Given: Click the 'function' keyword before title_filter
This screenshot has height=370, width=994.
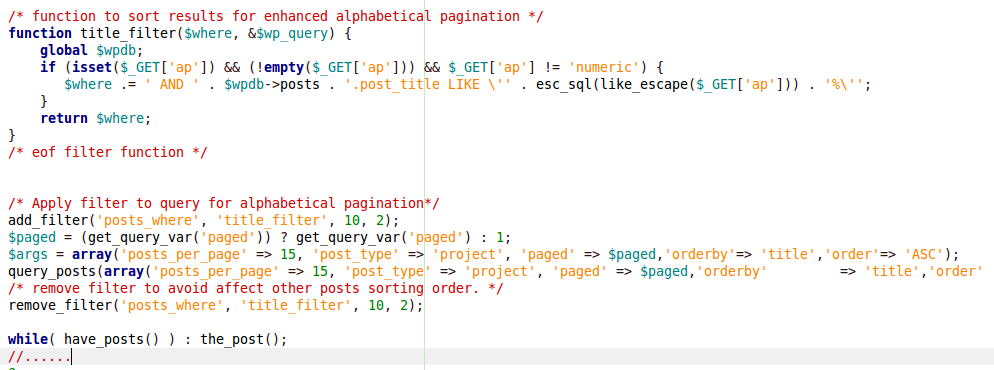Looking at the screenshot, I should click(40, 33).
